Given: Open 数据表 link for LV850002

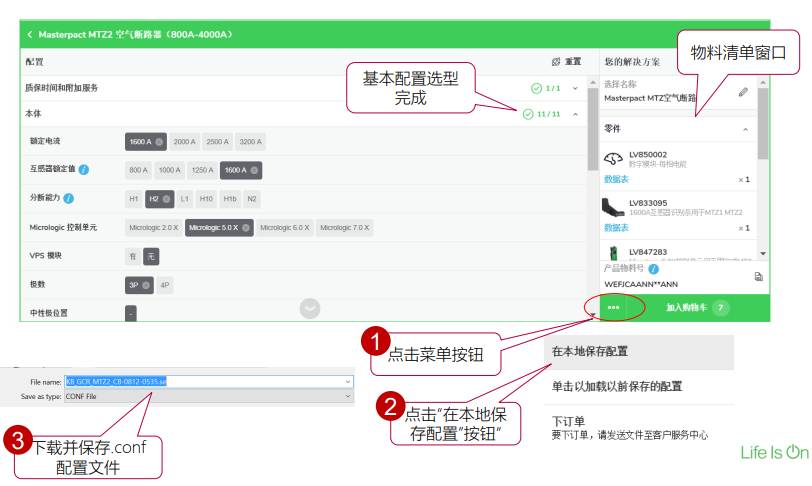Looking at the screenshot, I should [x=616, y=179].
